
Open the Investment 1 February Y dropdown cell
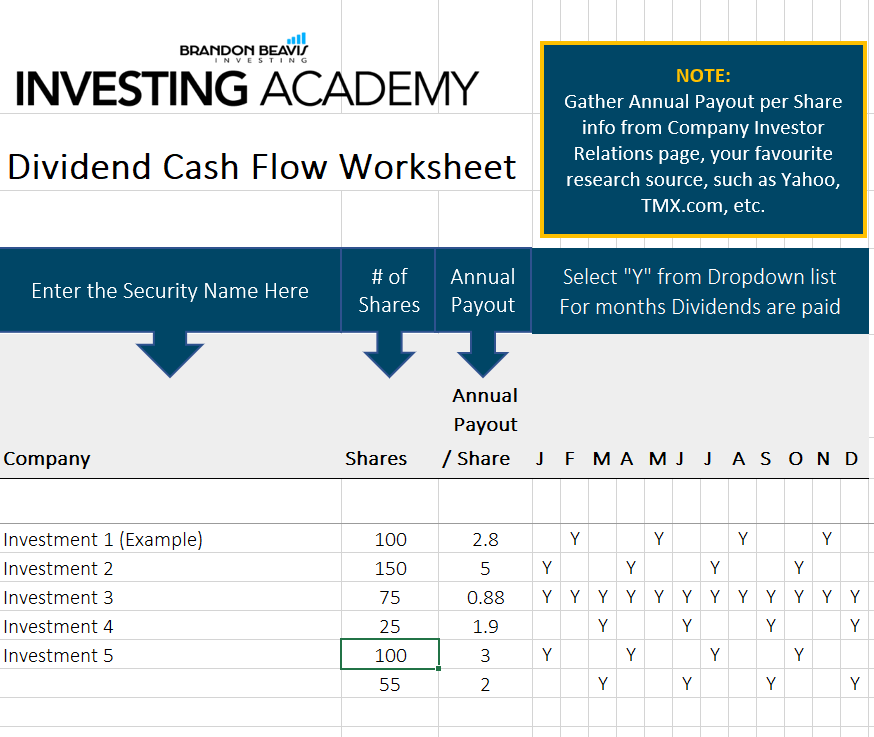575,539
